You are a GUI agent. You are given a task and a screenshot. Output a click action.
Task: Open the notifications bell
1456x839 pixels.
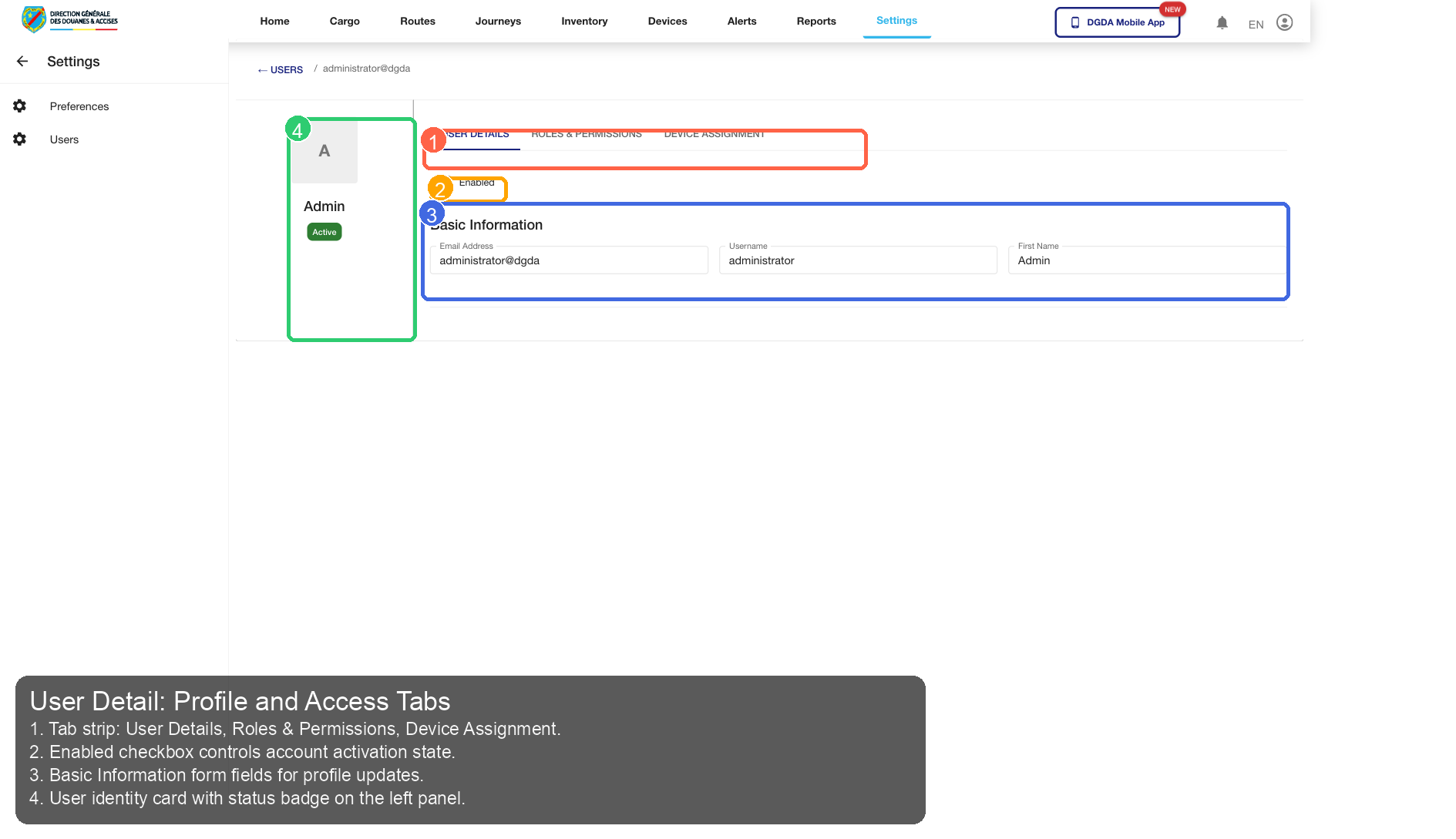1222,22
